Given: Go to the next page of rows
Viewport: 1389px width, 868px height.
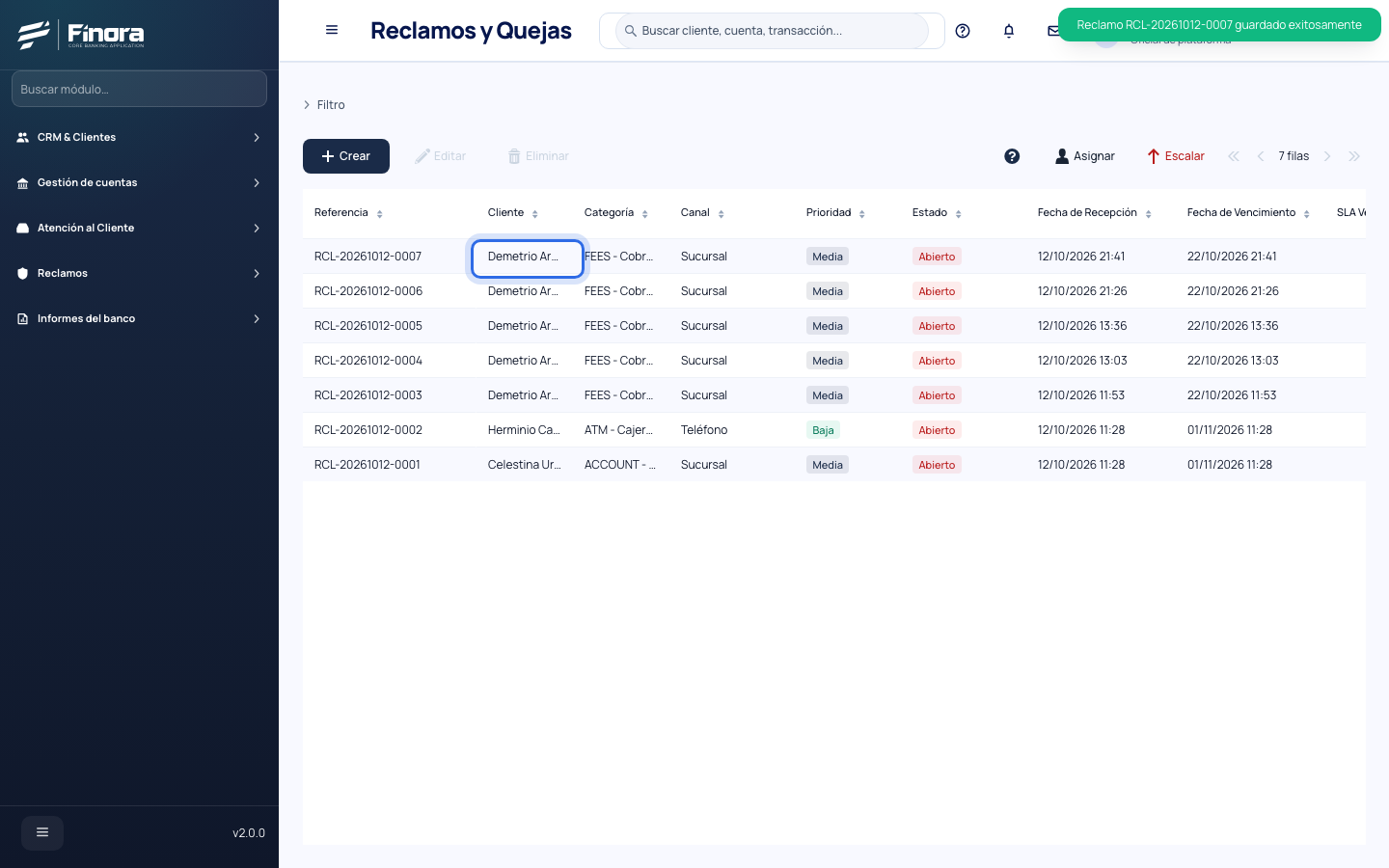Looking at the screenshot, I should click(x=1327, y=156).
